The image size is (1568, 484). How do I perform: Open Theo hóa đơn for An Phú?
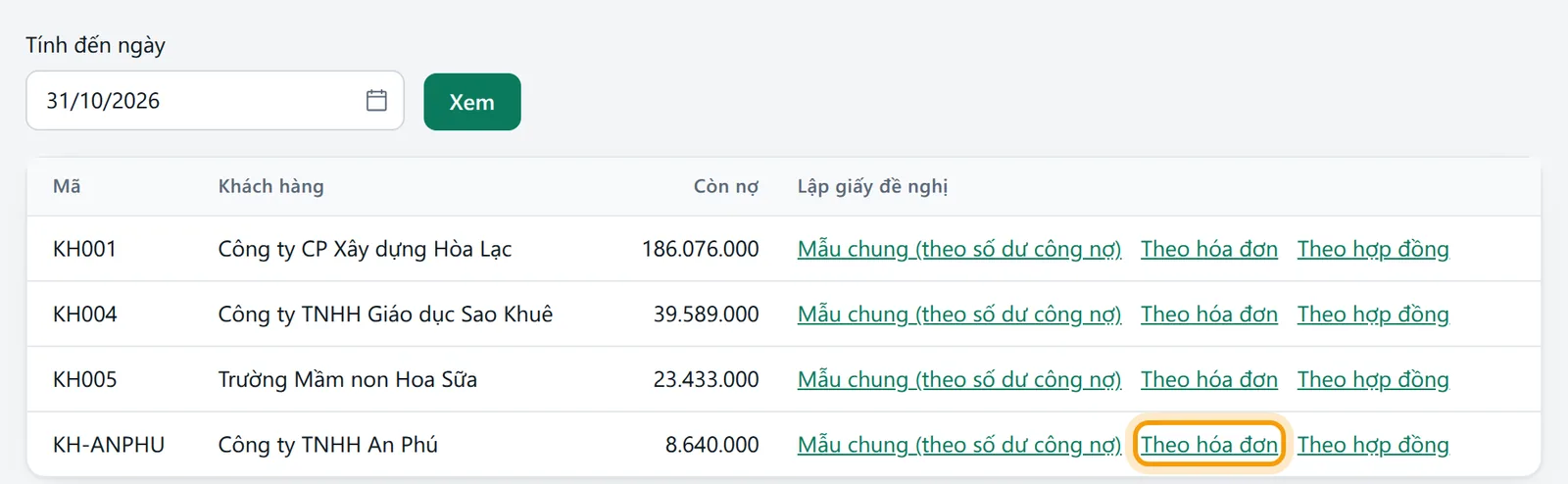coord(1209,445)
